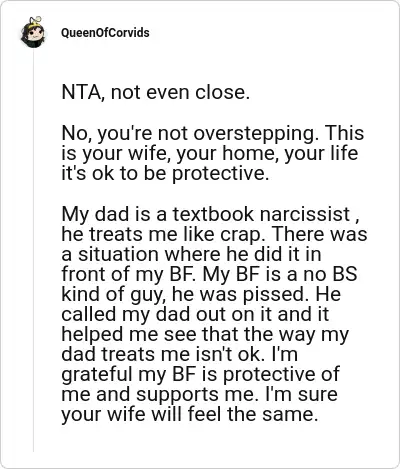Screen dimensions: 400x469
Task: Click the line "your wife will feel the same."
Action: [189, 414]
